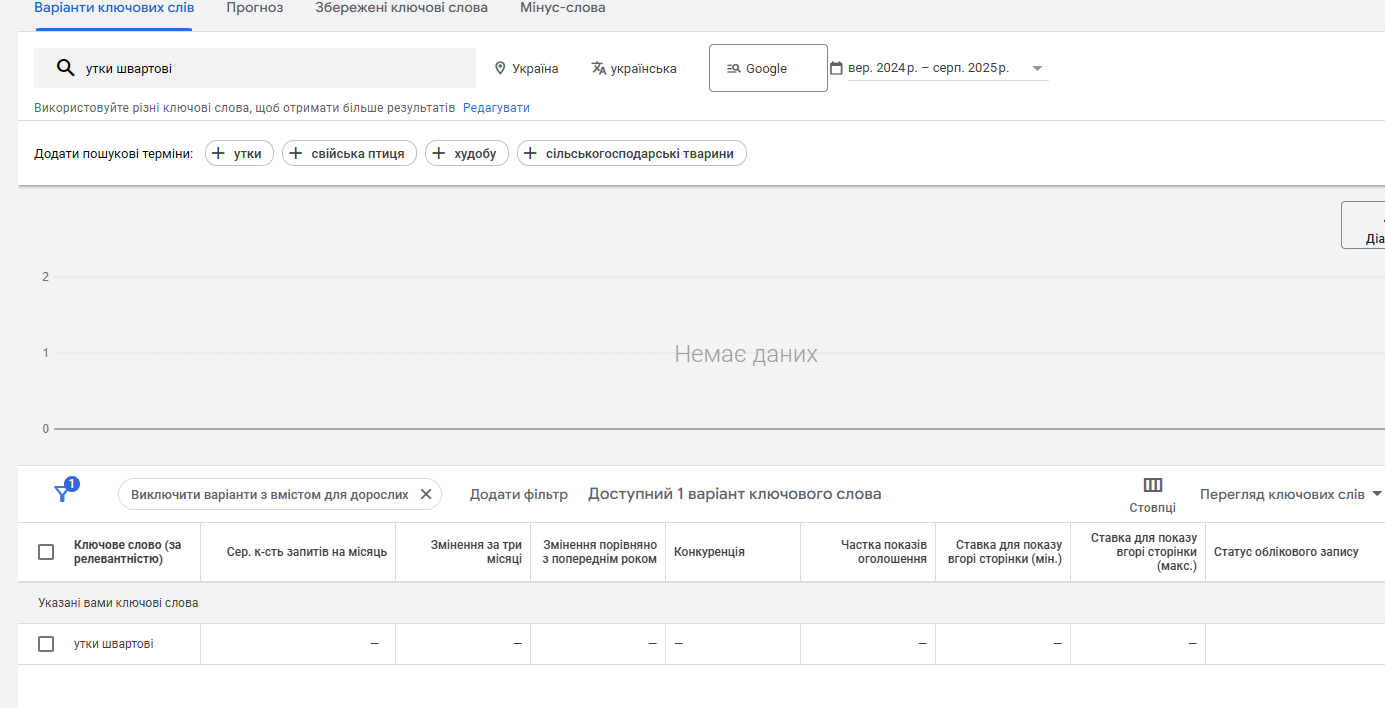
Task: Click the Україна location setting
Action: [526, 68]
